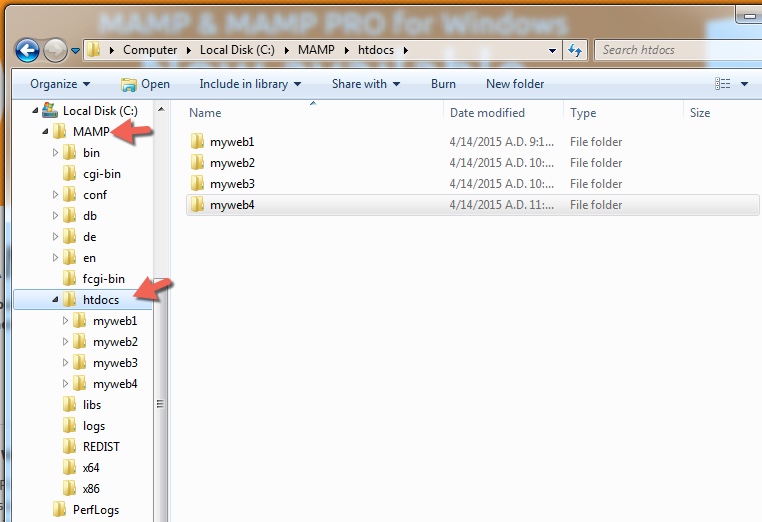Expand myweb3 in the navigation tree
762x522 pixels.
65,362
